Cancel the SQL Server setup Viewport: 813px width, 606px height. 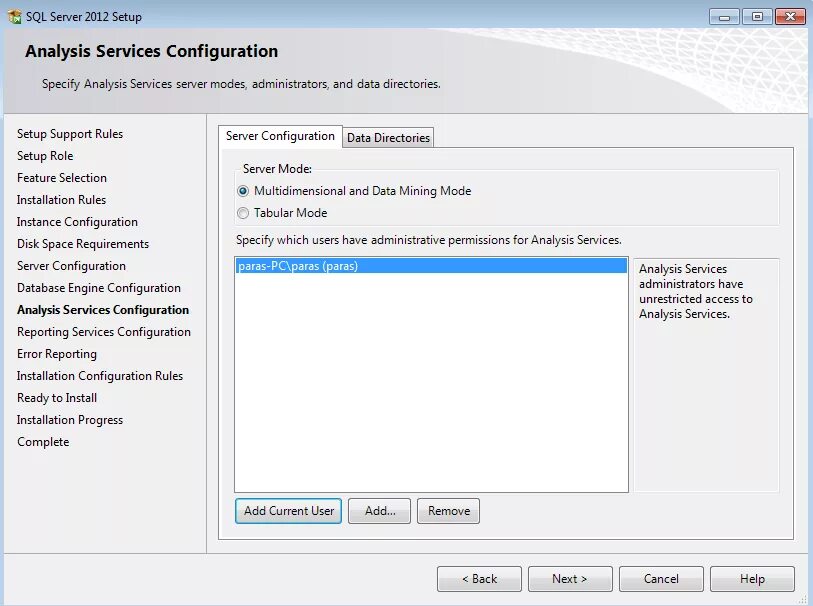pos(661,579)
